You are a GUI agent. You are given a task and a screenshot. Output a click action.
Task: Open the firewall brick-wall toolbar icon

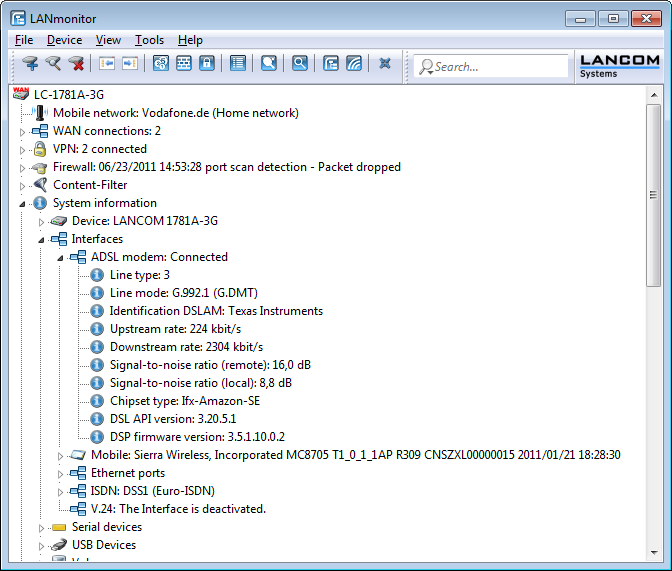[x=184, y=64]
